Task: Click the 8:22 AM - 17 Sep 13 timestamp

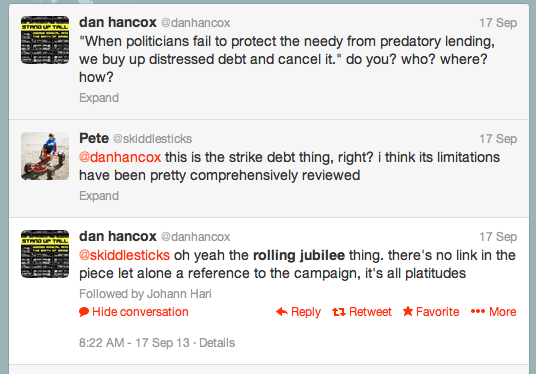Action: coord(134,343)
